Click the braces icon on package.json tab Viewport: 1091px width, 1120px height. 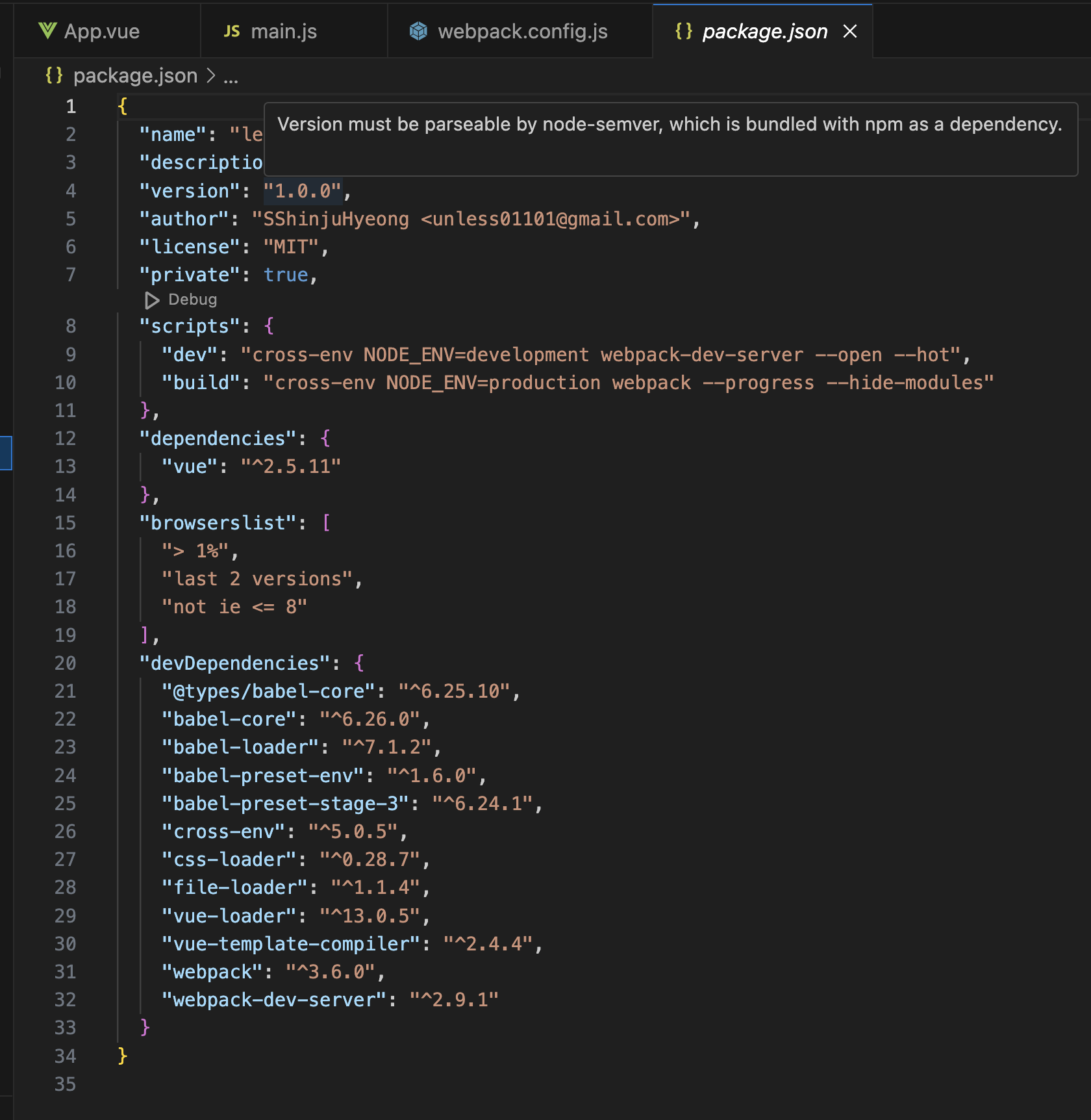(684, 31)
